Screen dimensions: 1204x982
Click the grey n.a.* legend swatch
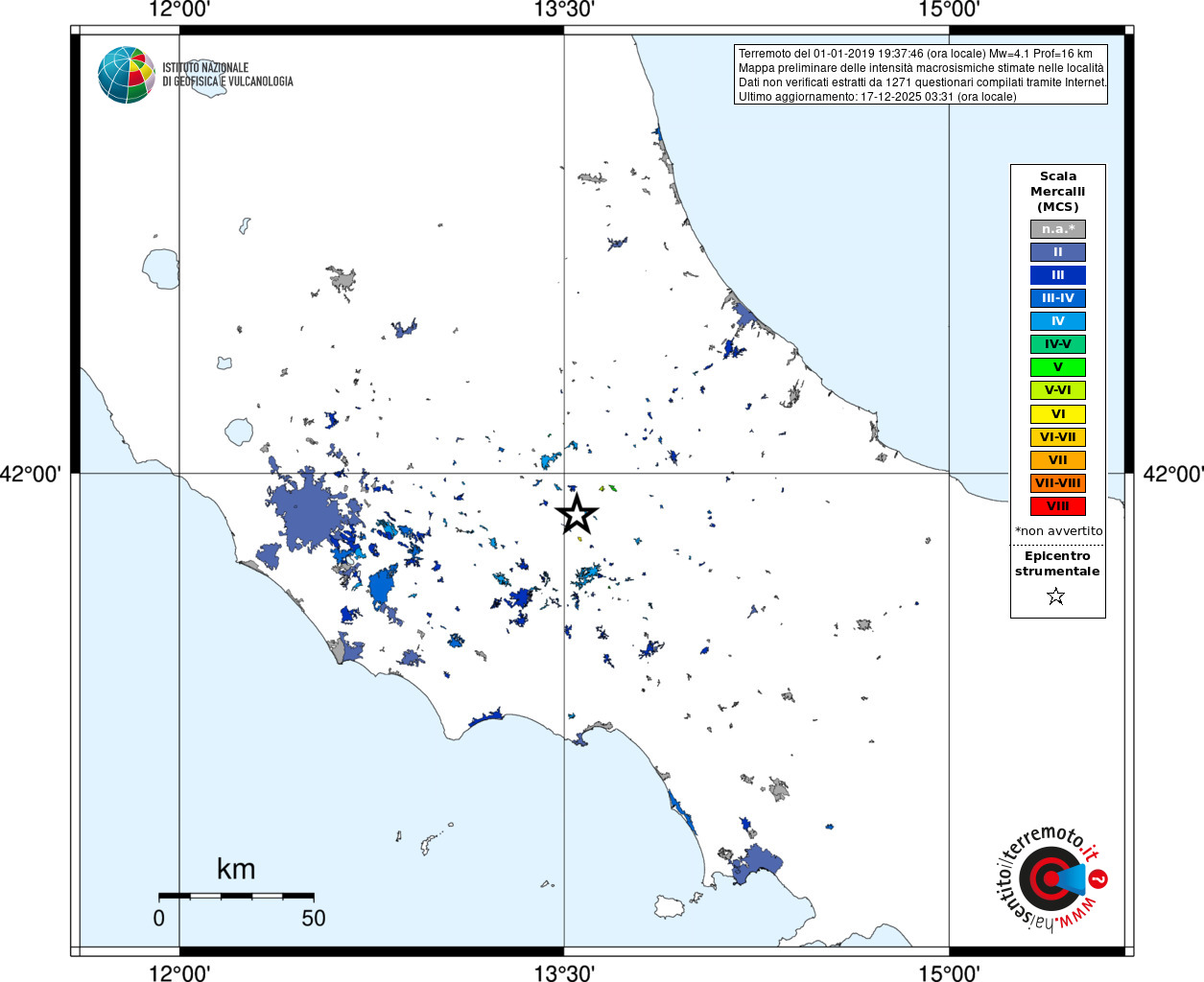click(x=1058, y=229)
